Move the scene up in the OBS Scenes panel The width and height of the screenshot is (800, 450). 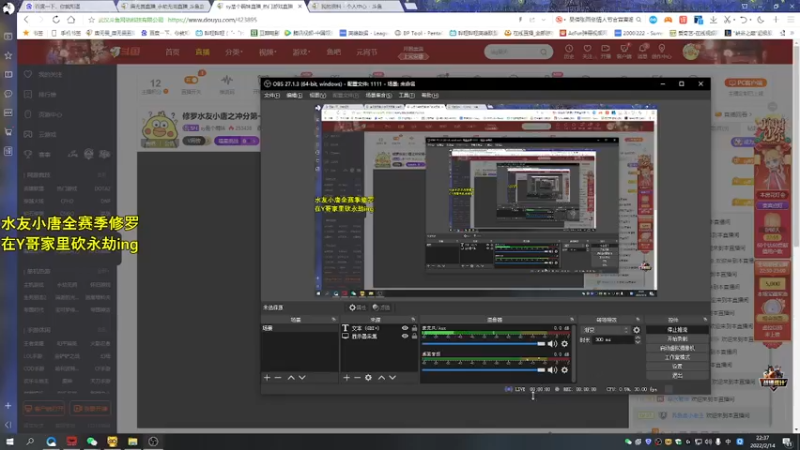[x=291, y=378]
